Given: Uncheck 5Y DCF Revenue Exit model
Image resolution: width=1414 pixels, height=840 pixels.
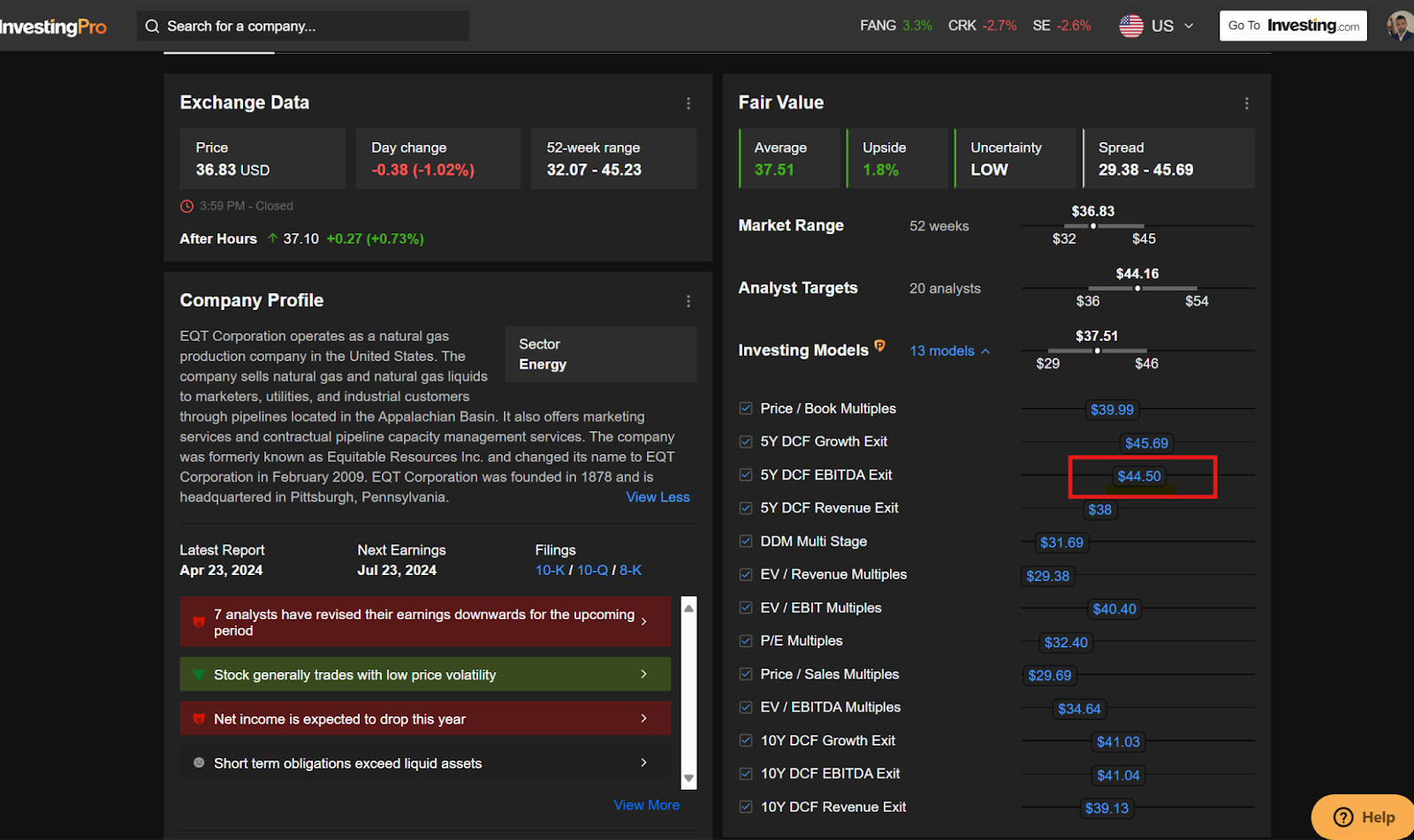Looking at the screenshot, I should coord(746,508).
